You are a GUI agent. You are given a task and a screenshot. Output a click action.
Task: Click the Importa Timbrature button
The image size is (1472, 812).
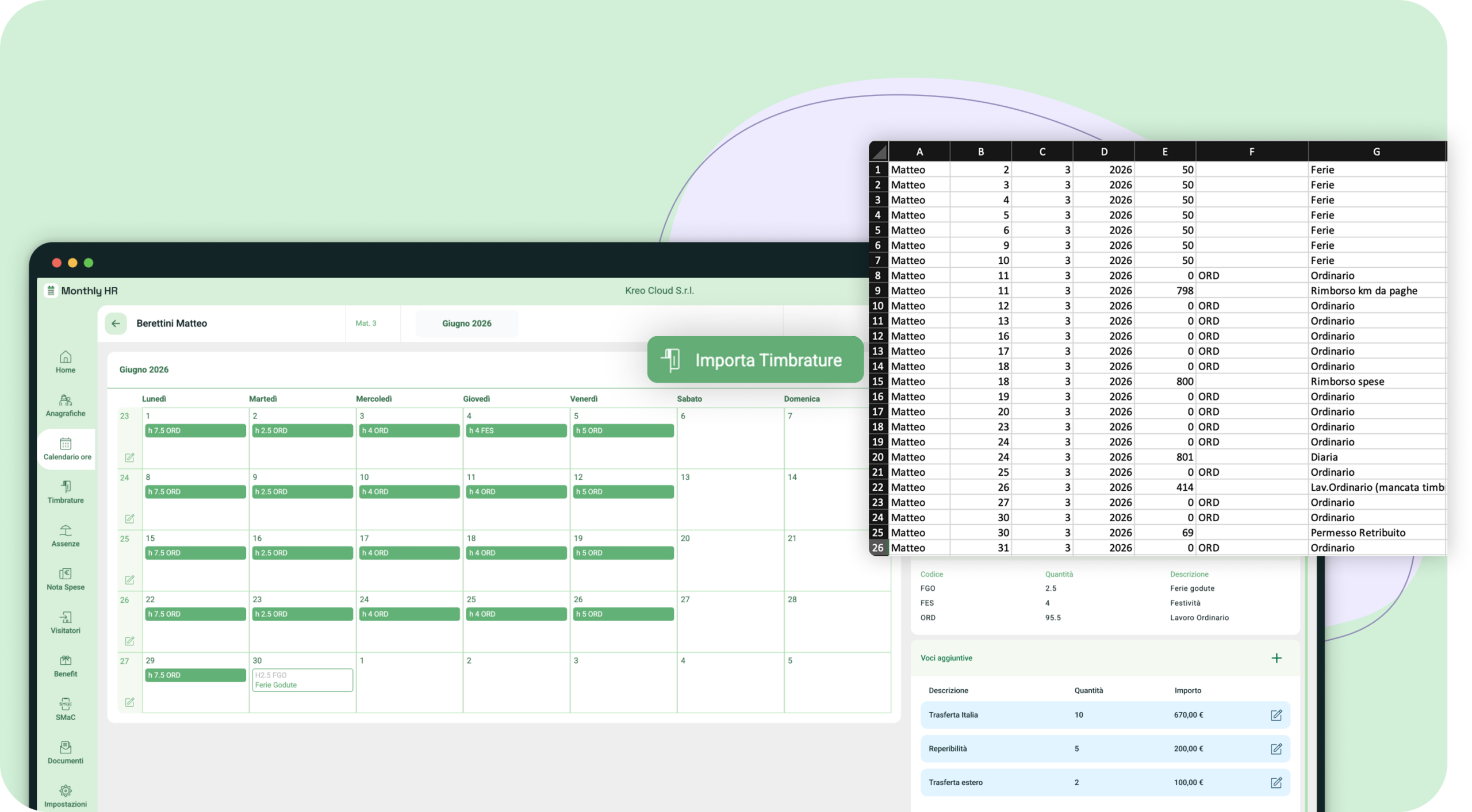pos(755,360)
